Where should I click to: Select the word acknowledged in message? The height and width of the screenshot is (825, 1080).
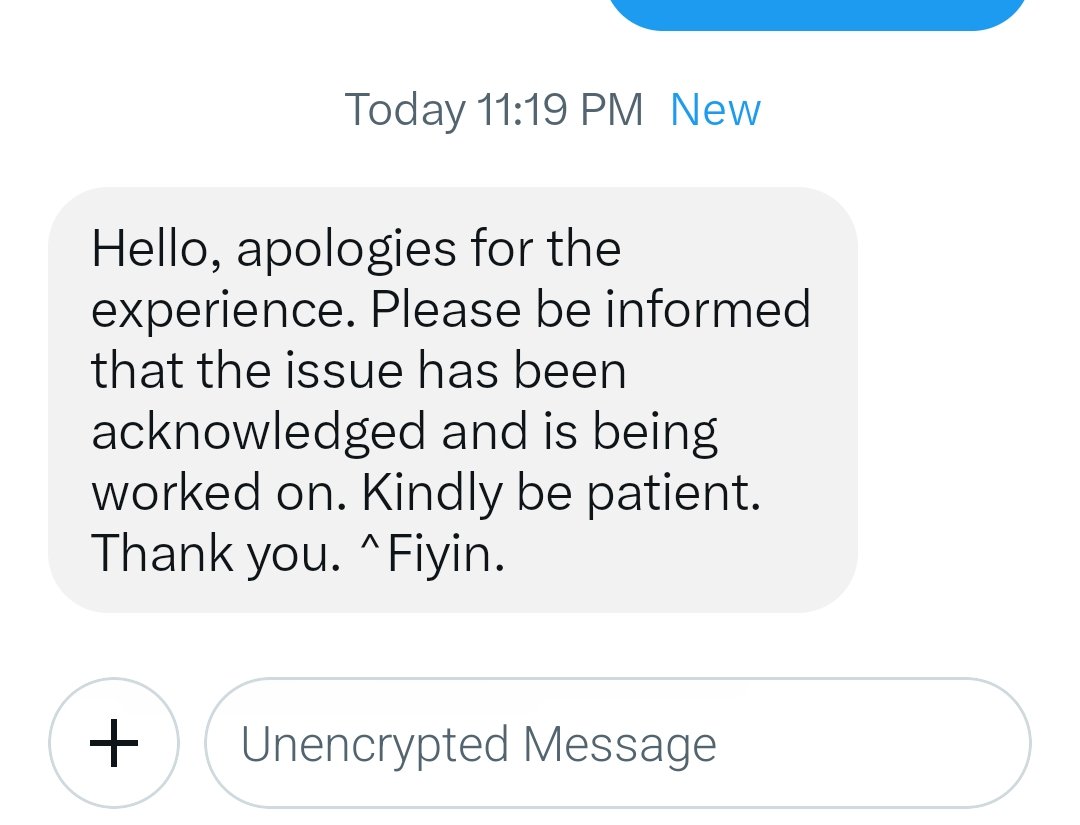coord(258,433)
